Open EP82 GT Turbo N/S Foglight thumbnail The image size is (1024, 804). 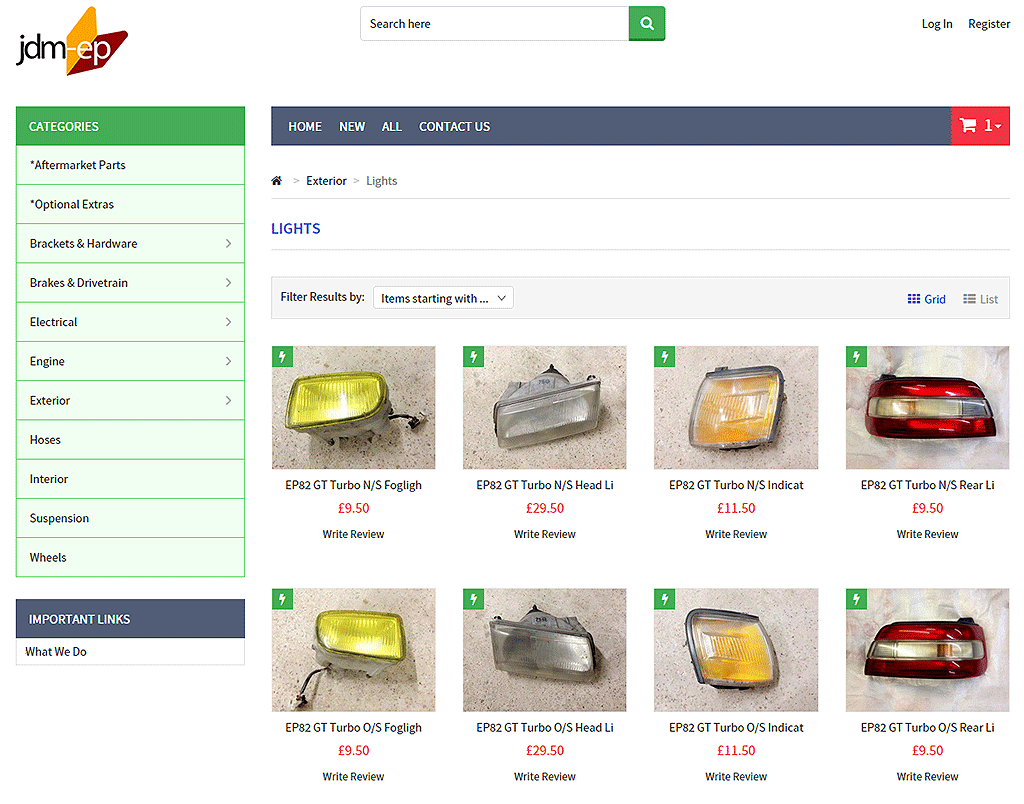353,408
